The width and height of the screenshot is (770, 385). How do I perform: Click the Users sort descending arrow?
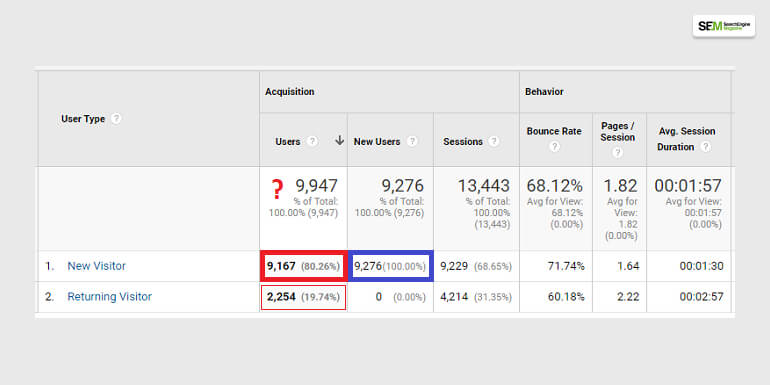pyautogui.click(x=339, y=141)
